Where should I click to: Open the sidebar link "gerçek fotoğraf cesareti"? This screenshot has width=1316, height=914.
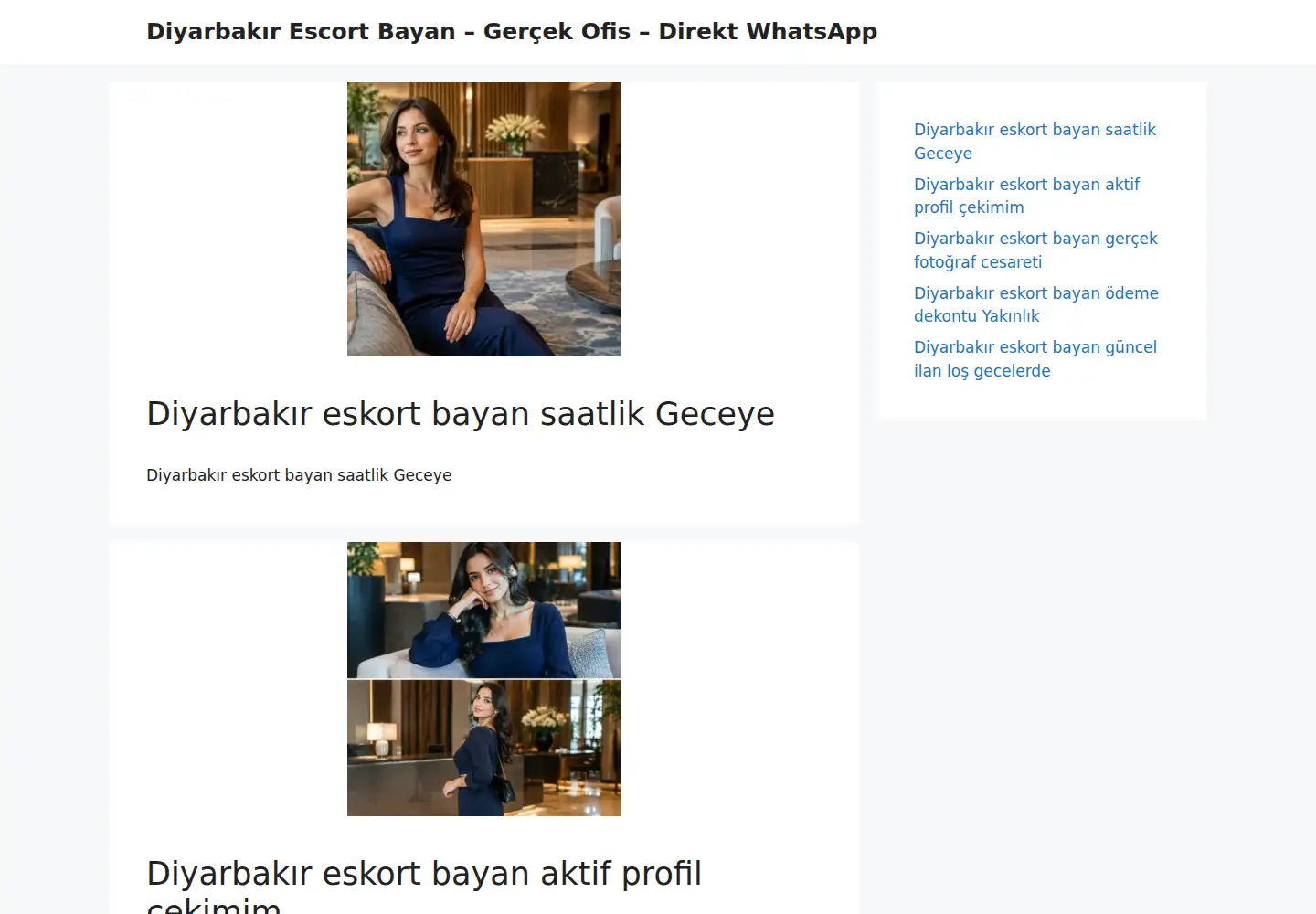[1035, 250]
